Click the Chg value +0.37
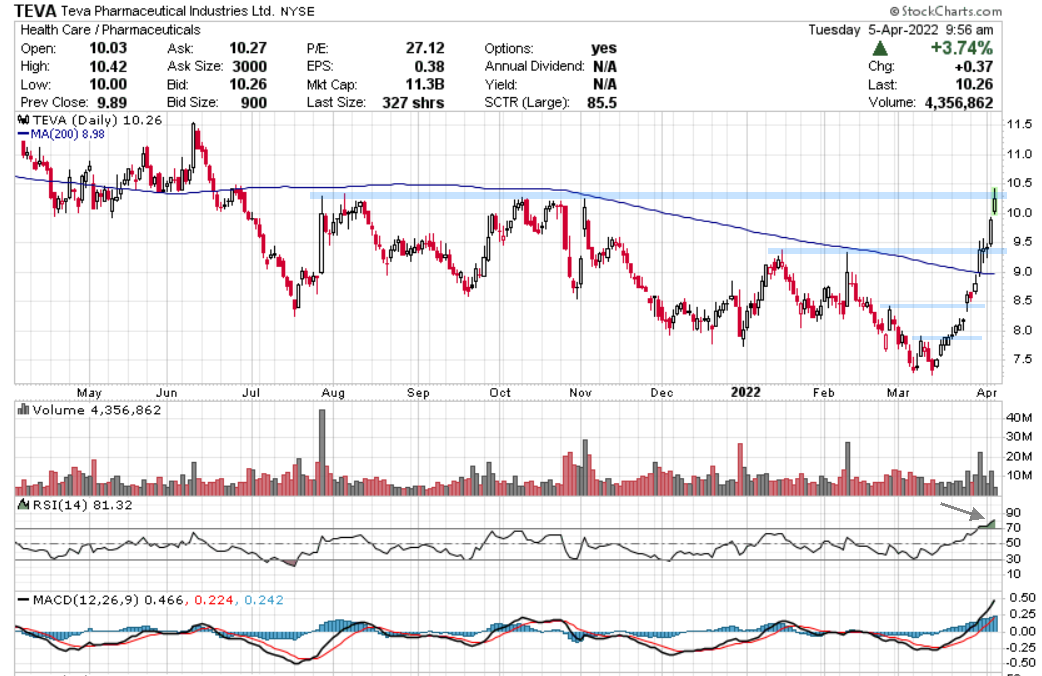Image resolution: width=1042 pixels, height=676 pixels. [x=974, y=66]
